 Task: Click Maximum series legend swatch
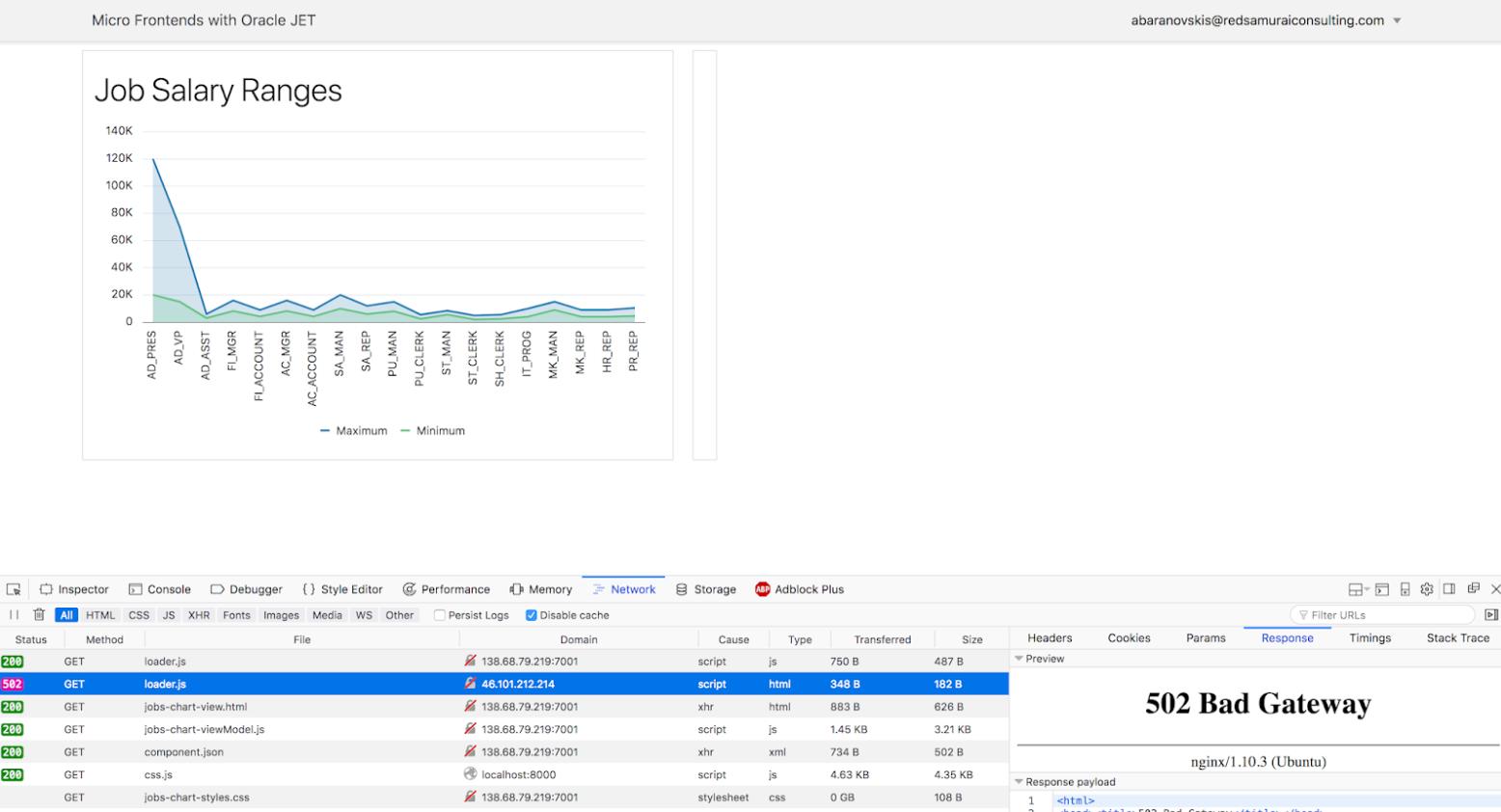point(325,431)
